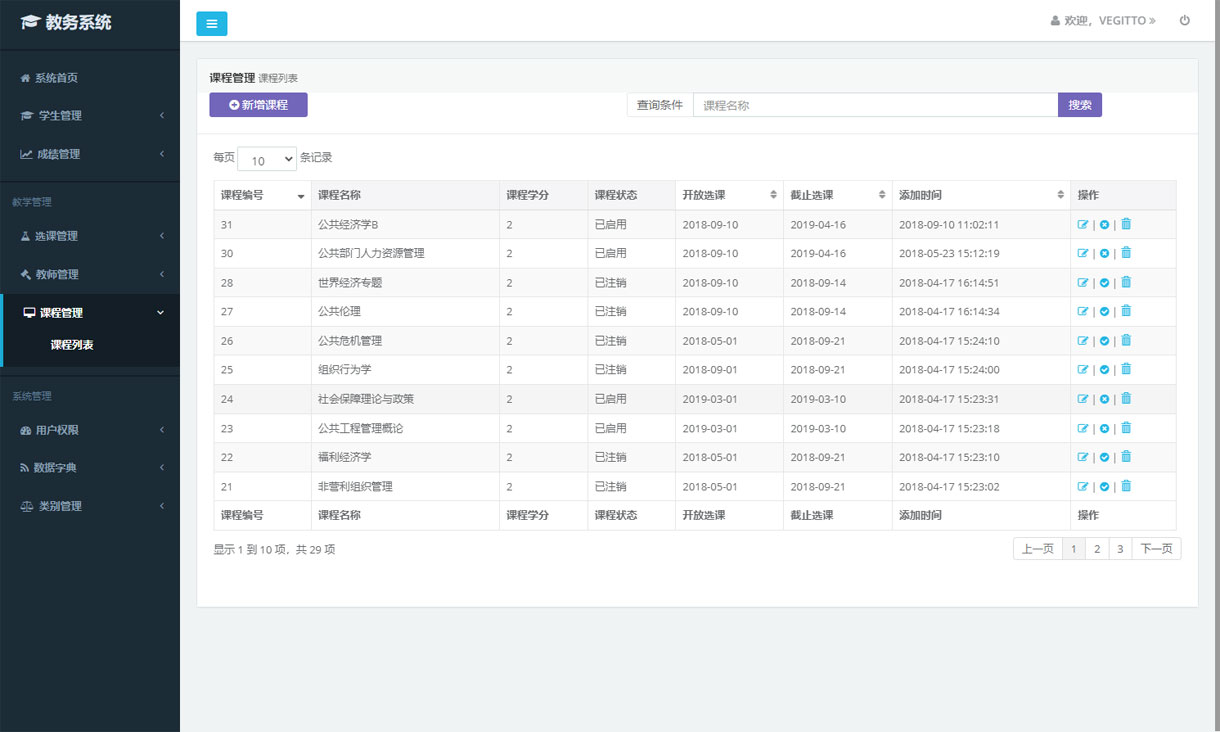Click the hamburger menu button in header

[x=212, y=24]
